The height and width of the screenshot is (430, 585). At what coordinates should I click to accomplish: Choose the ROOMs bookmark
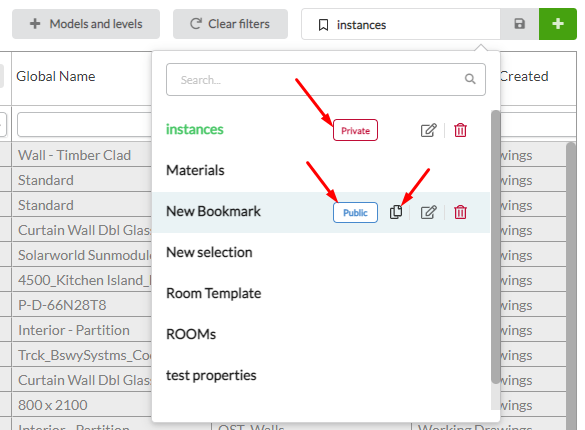point(191,335)
